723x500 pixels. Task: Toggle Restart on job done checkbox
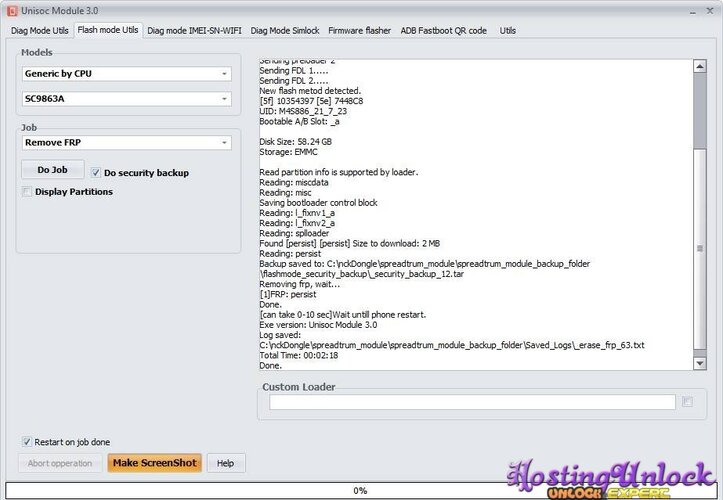click(x=27, y=442)
